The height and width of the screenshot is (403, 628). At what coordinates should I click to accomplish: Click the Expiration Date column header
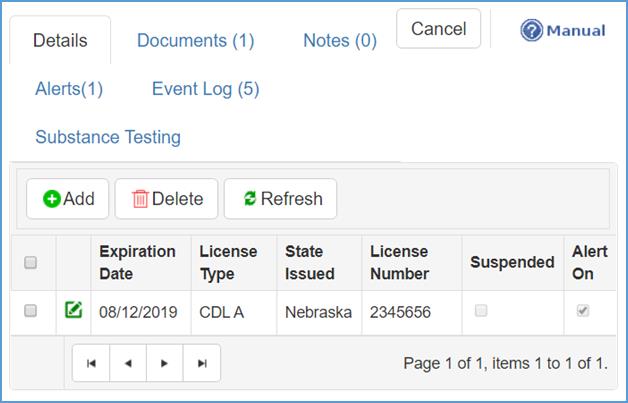click(x=137, y=262)
